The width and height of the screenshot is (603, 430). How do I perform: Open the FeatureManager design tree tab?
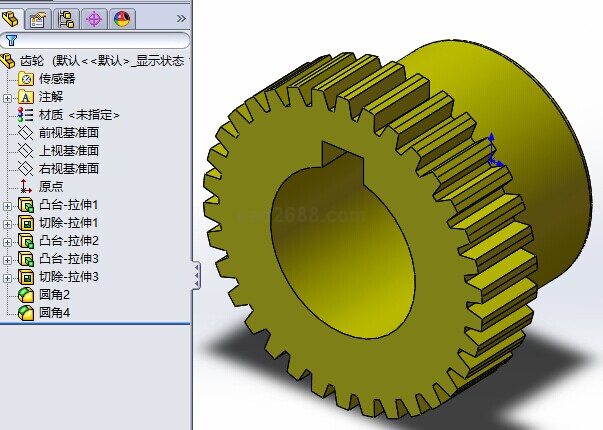[x=12, y=18]
